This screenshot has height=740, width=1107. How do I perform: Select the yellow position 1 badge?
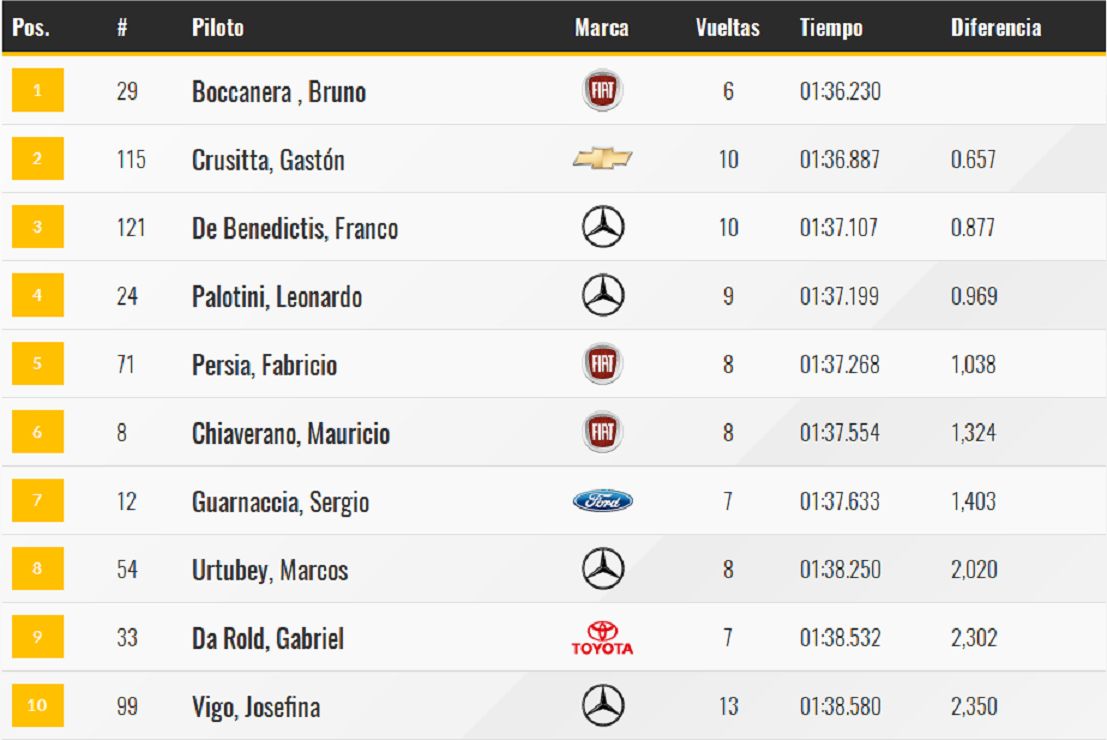(37, 90)
